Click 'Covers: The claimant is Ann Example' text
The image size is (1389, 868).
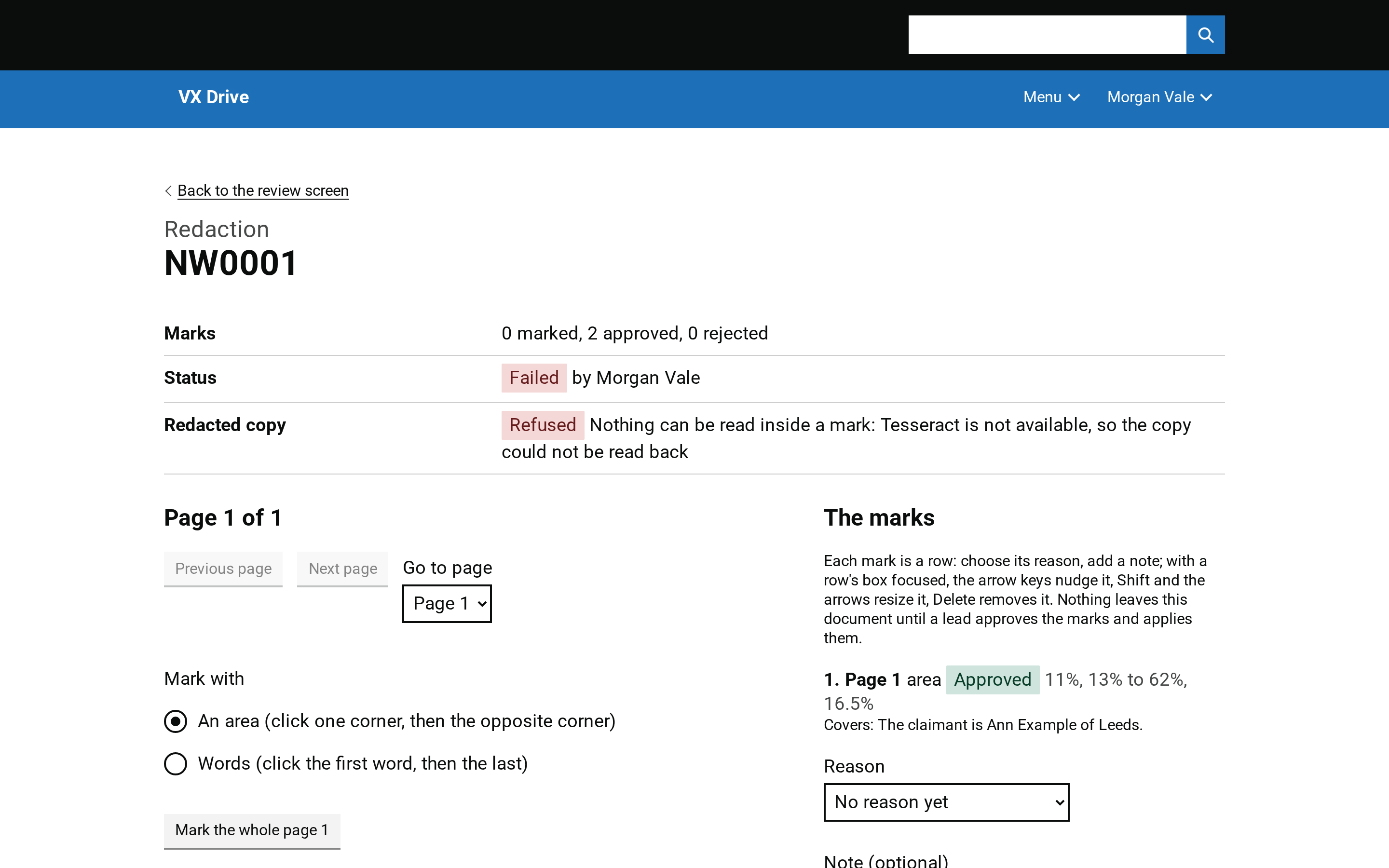point(982,725)
